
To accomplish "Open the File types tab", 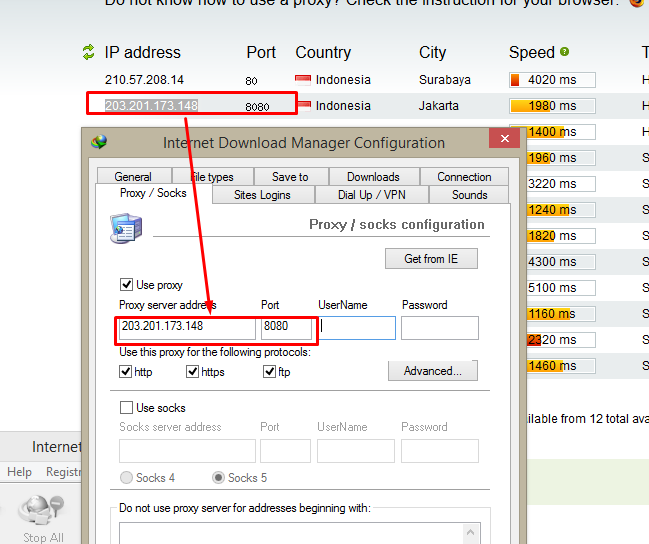I will click(x=213, y=177).
